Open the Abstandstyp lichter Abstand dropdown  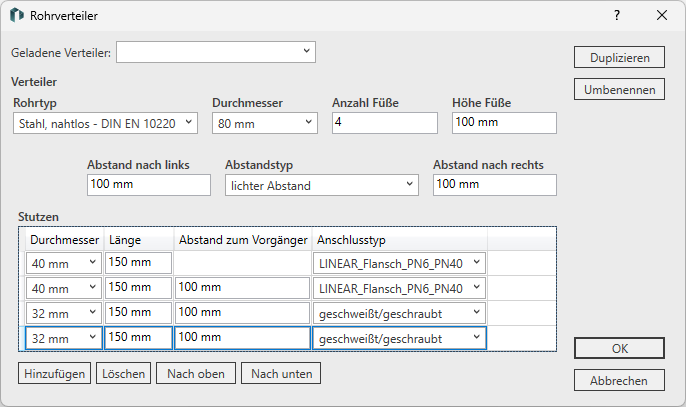tap(322, 185)
